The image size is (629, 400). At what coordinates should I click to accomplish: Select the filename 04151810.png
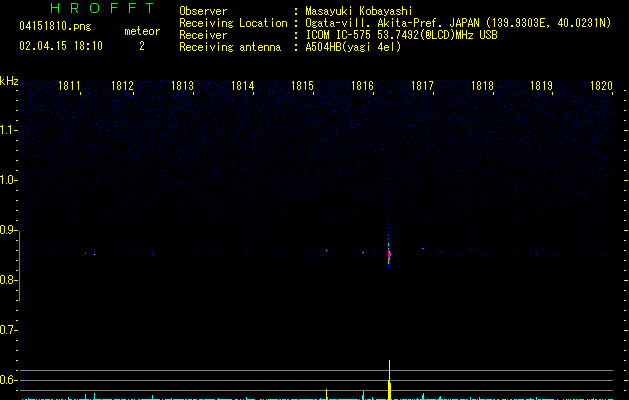(55, 27)
